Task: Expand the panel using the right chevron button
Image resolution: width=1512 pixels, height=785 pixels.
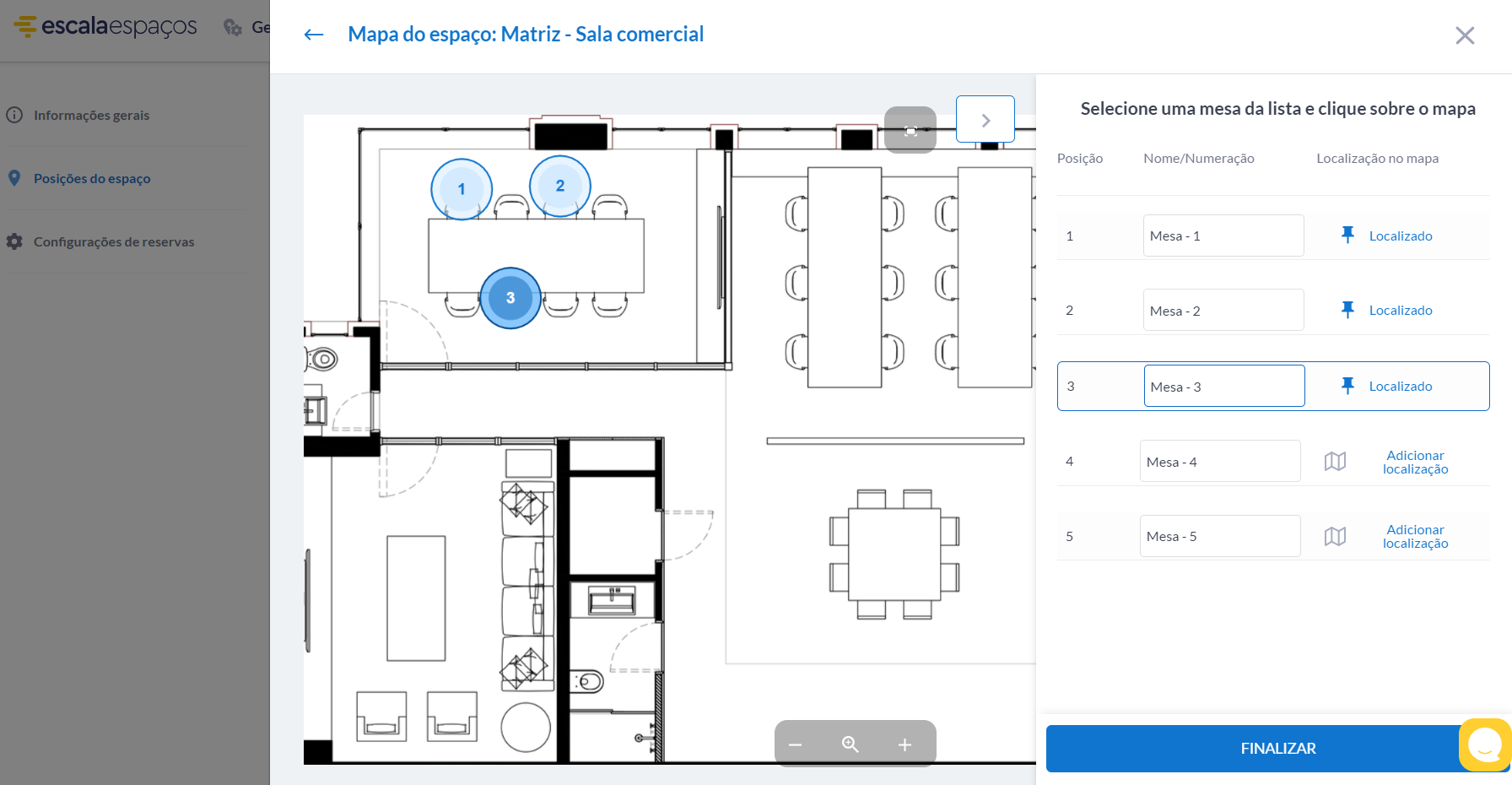Action: [985, 119]
